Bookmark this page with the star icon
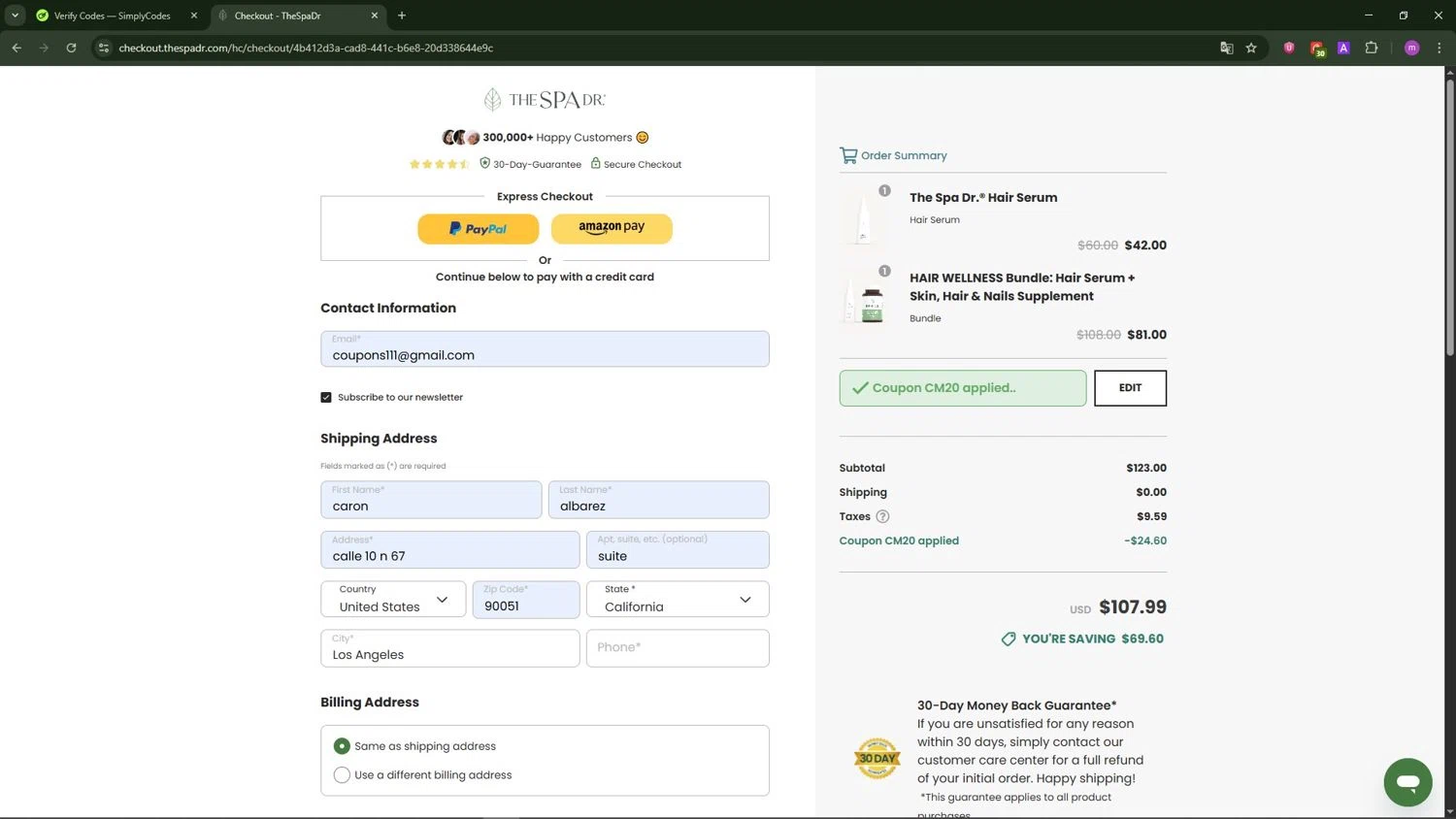This screenshot has height=819, width=1456. (x=1251, y=48)
